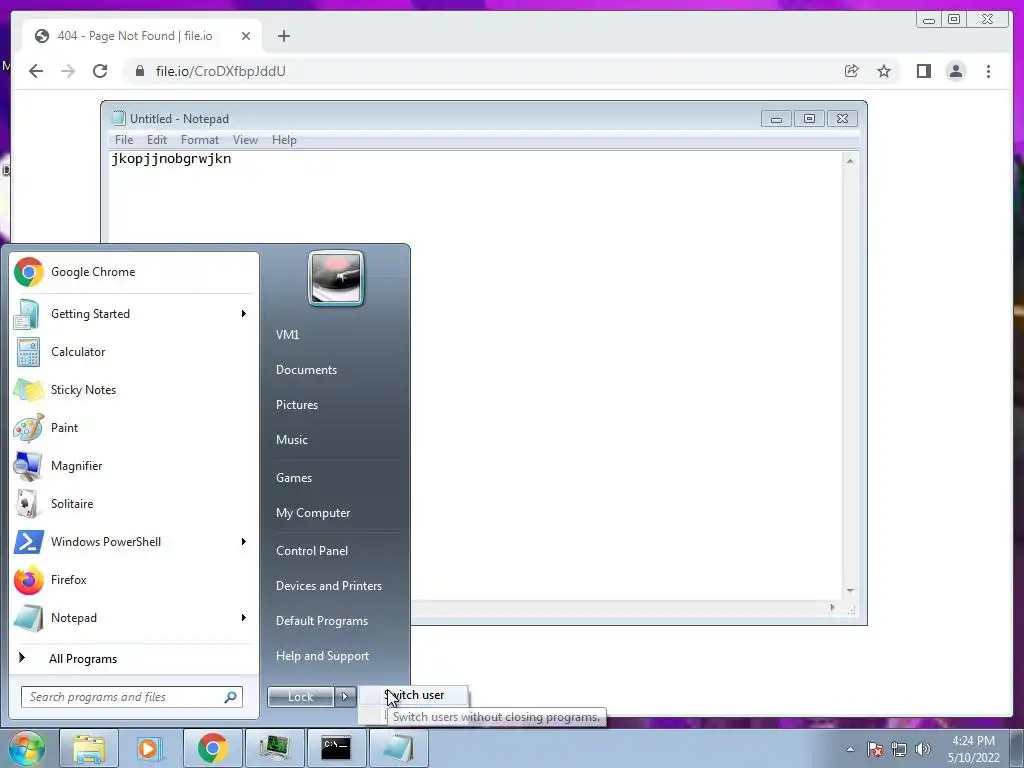Open Getting Started in Start menu

point(133,314)
